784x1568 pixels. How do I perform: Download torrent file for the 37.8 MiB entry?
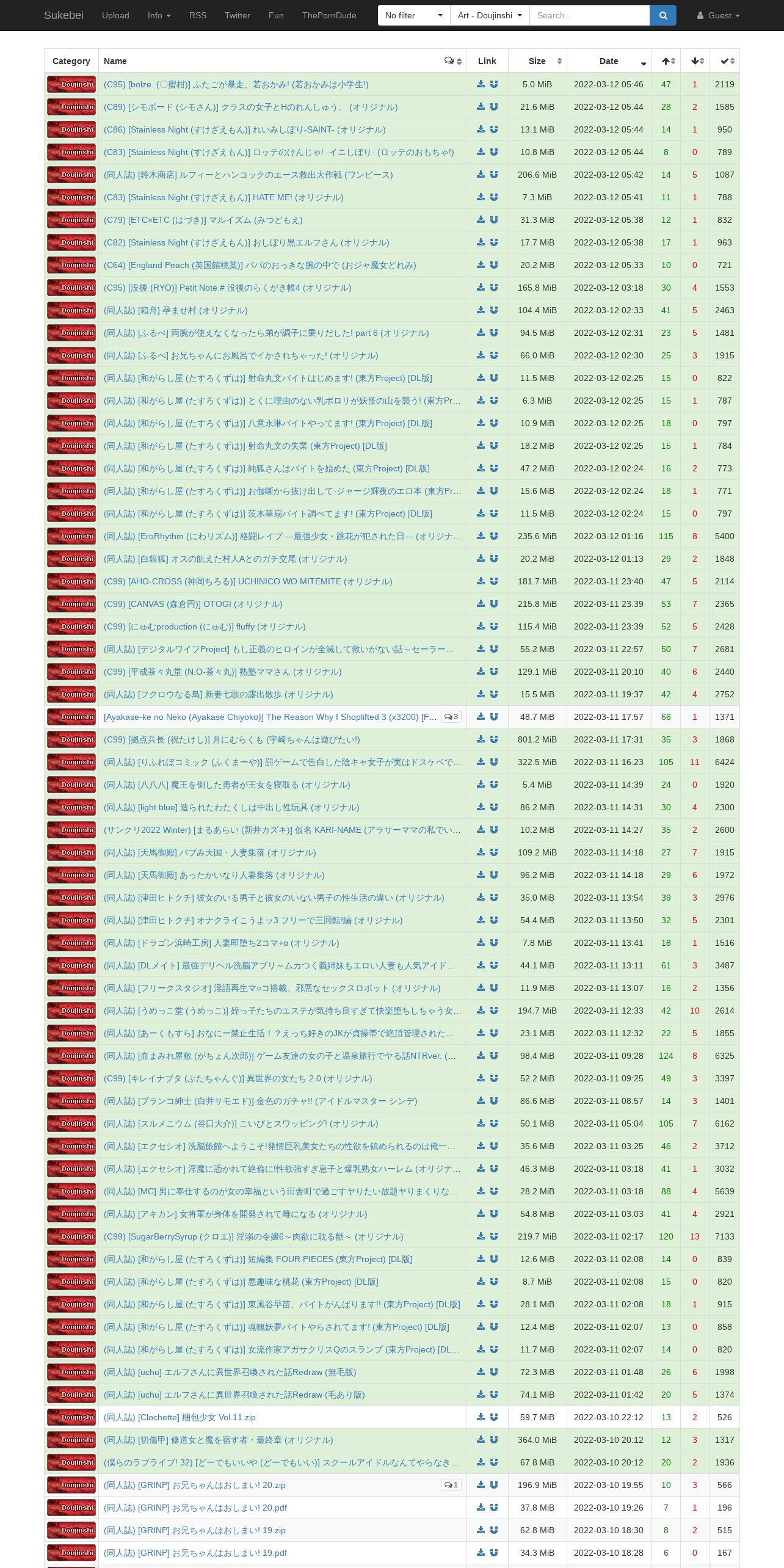[x=481, y=1508]
